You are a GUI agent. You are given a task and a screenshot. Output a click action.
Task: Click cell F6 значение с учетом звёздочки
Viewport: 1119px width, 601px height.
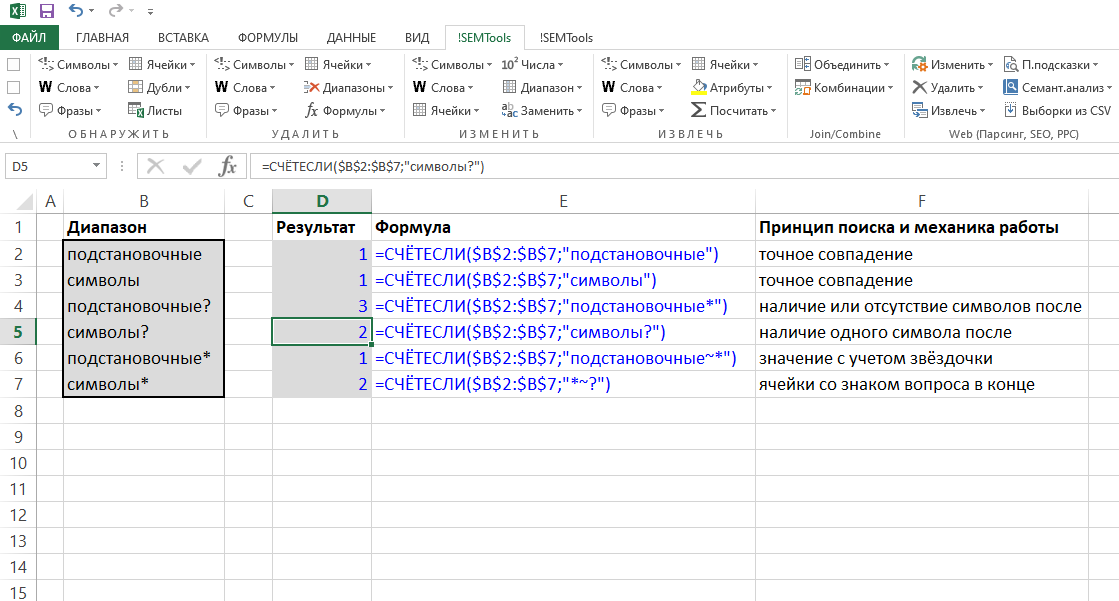pyautogui.click(x=921, y=358)
